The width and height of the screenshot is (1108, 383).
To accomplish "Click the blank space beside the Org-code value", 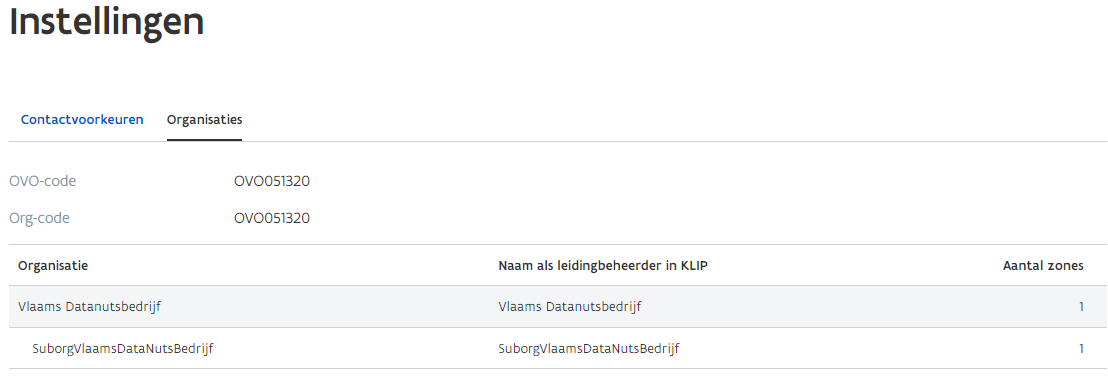I will click(707, 218).
